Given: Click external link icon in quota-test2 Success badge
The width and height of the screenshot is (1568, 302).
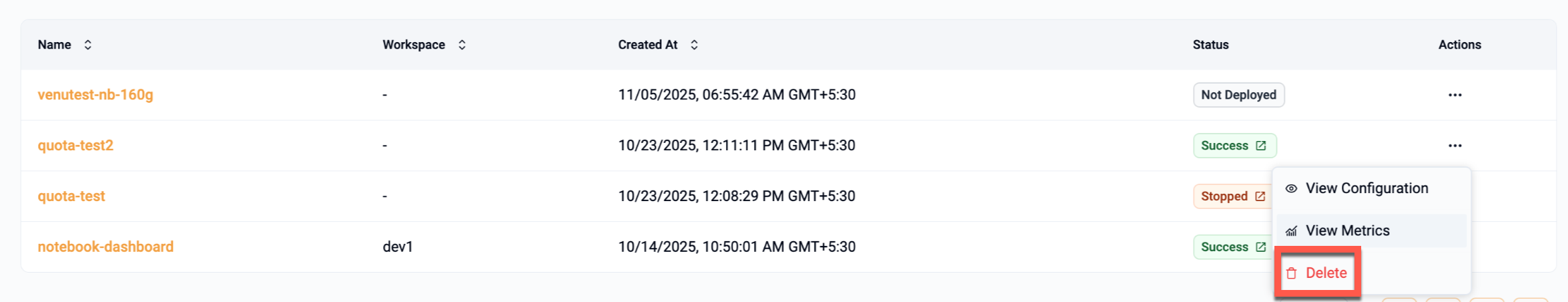Looking at the screenshot, I should [1260, 146].
